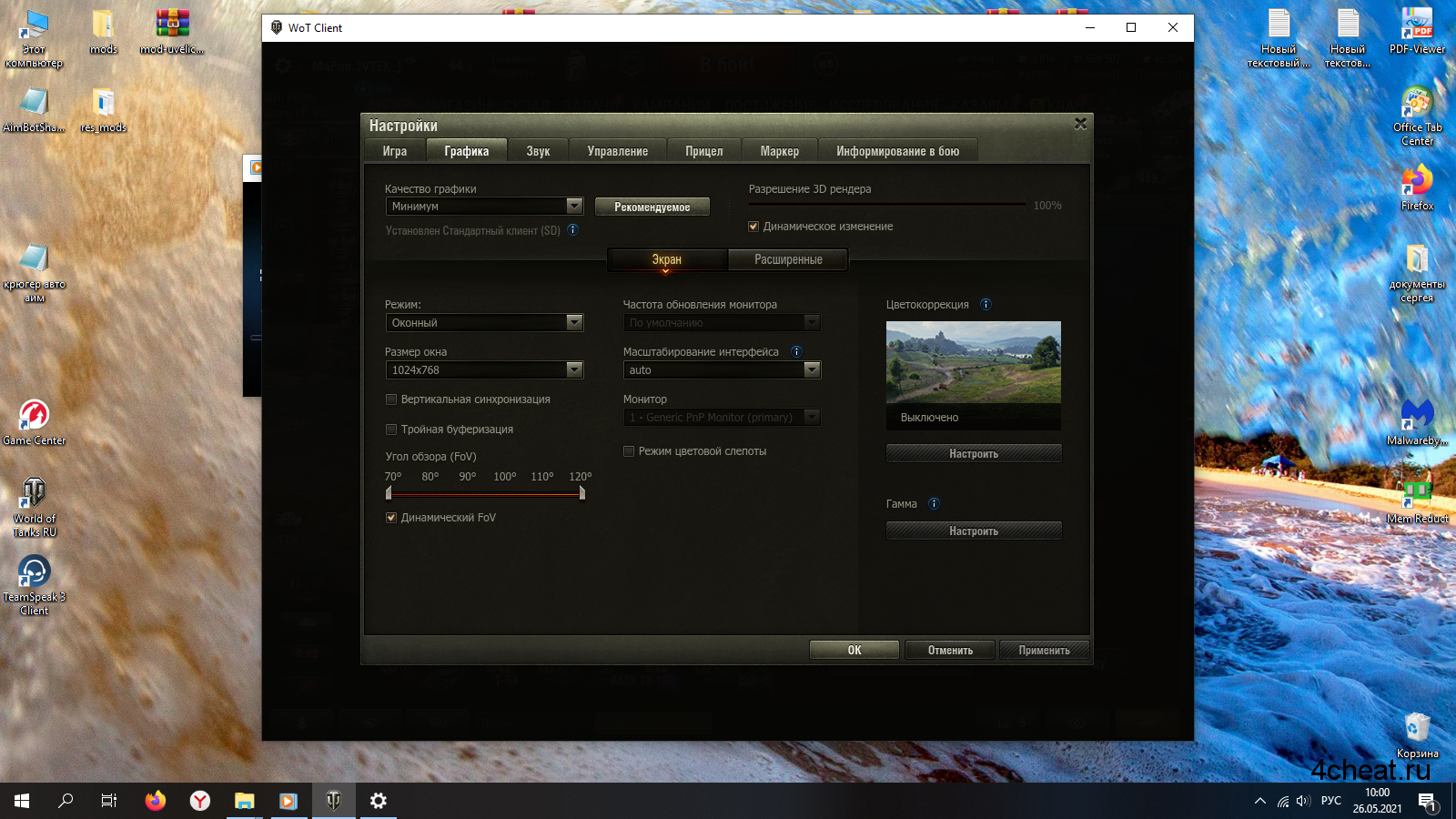The width and height of the screenshot is (1456, 819).
Task: Open World of Tanks RU desktop shortcut
Action: pyautogui.click(x=34, y=506)
